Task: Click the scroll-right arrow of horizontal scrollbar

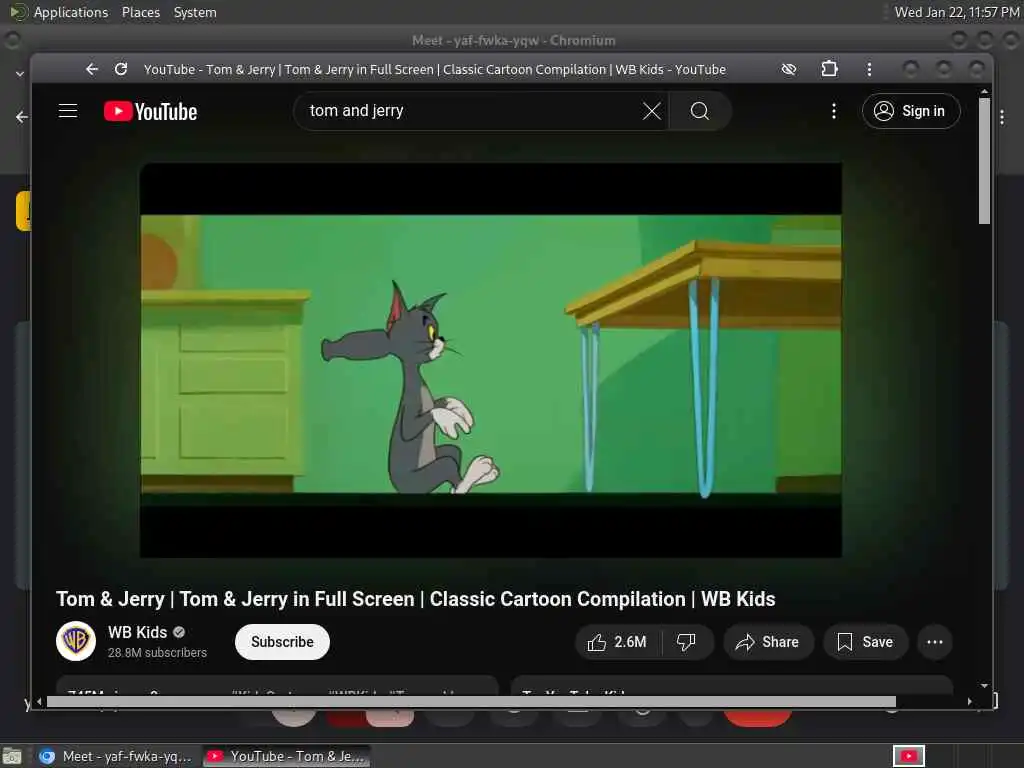Action: tap(970, 701)
